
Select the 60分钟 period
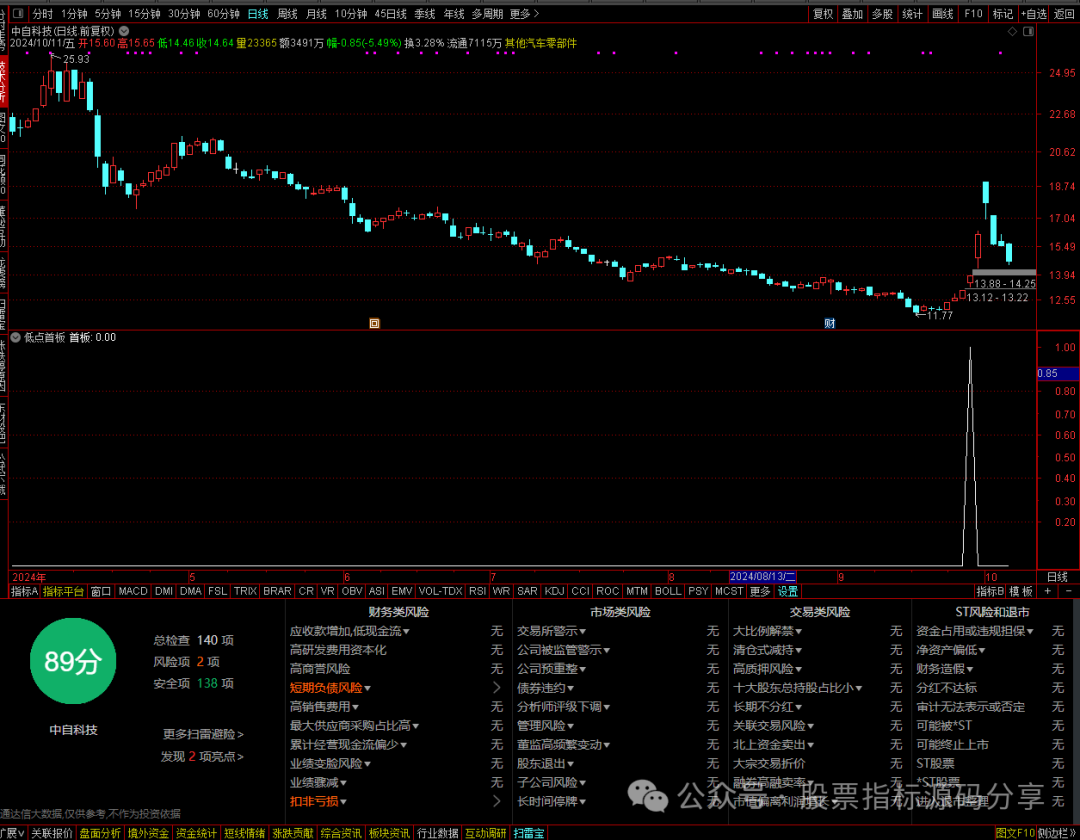(x=223, y=14)
